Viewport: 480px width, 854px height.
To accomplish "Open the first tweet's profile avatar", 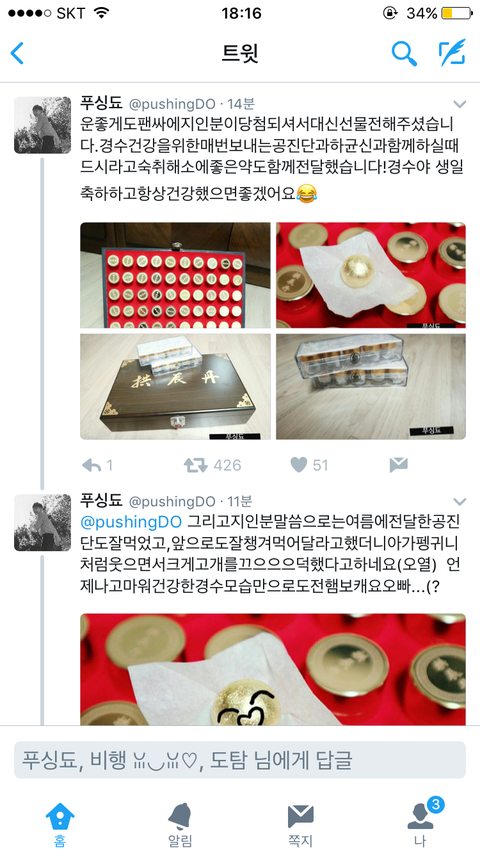I will pos(42,125).
